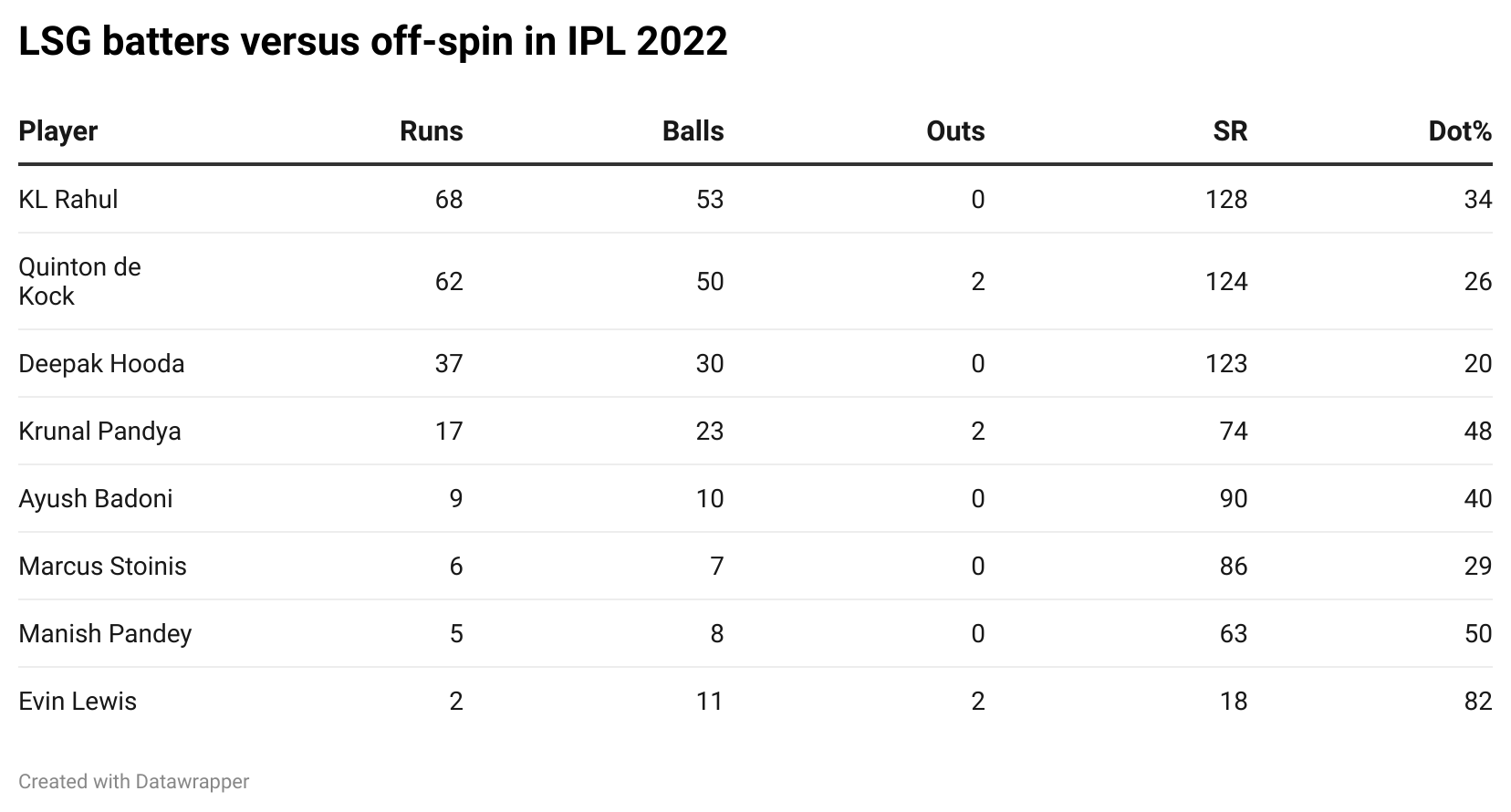Click the SR column header

click(x=1229, y=131)
